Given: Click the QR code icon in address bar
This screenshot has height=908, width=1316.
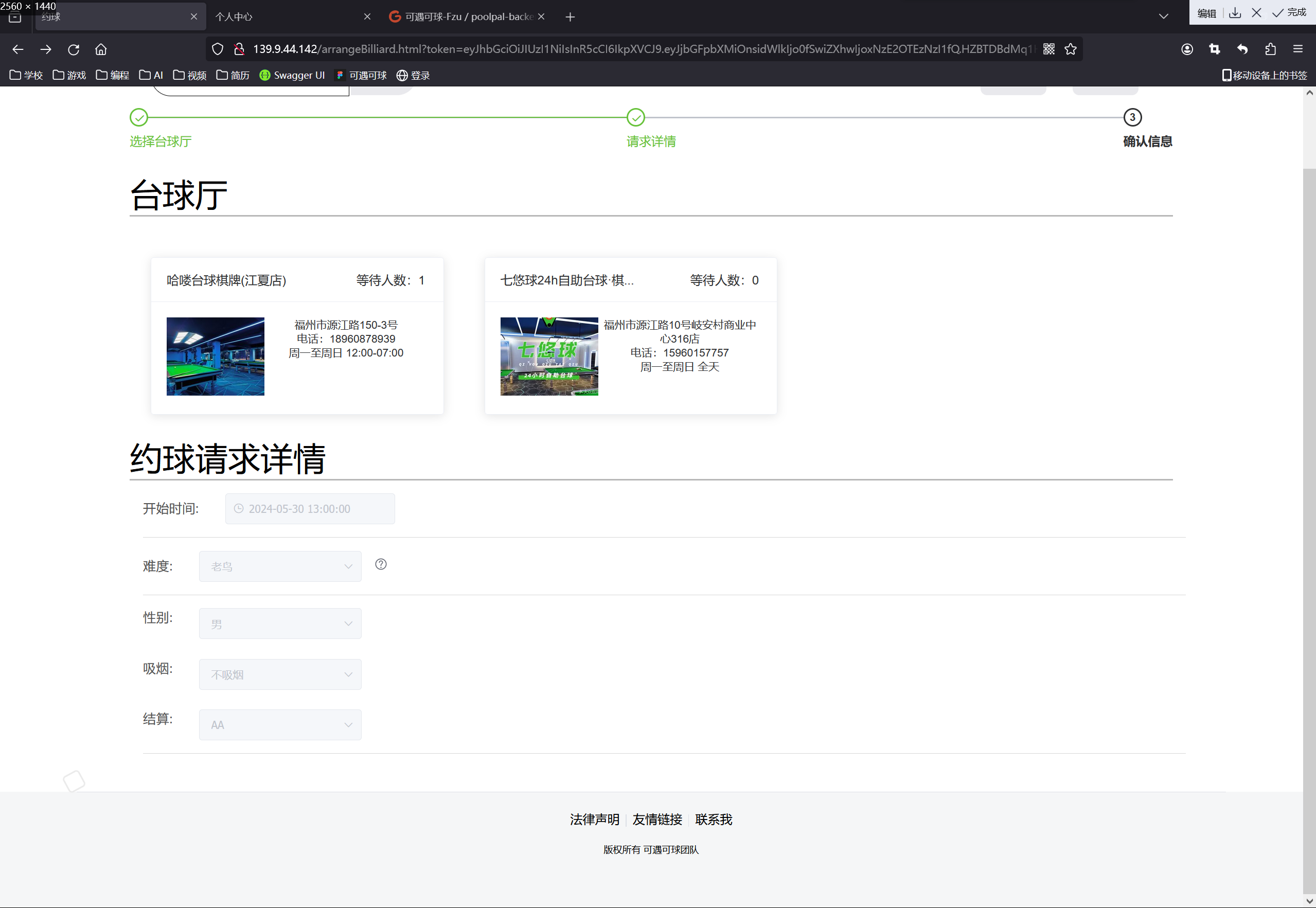Looking at the screenshot, I should click(1048, 49).
